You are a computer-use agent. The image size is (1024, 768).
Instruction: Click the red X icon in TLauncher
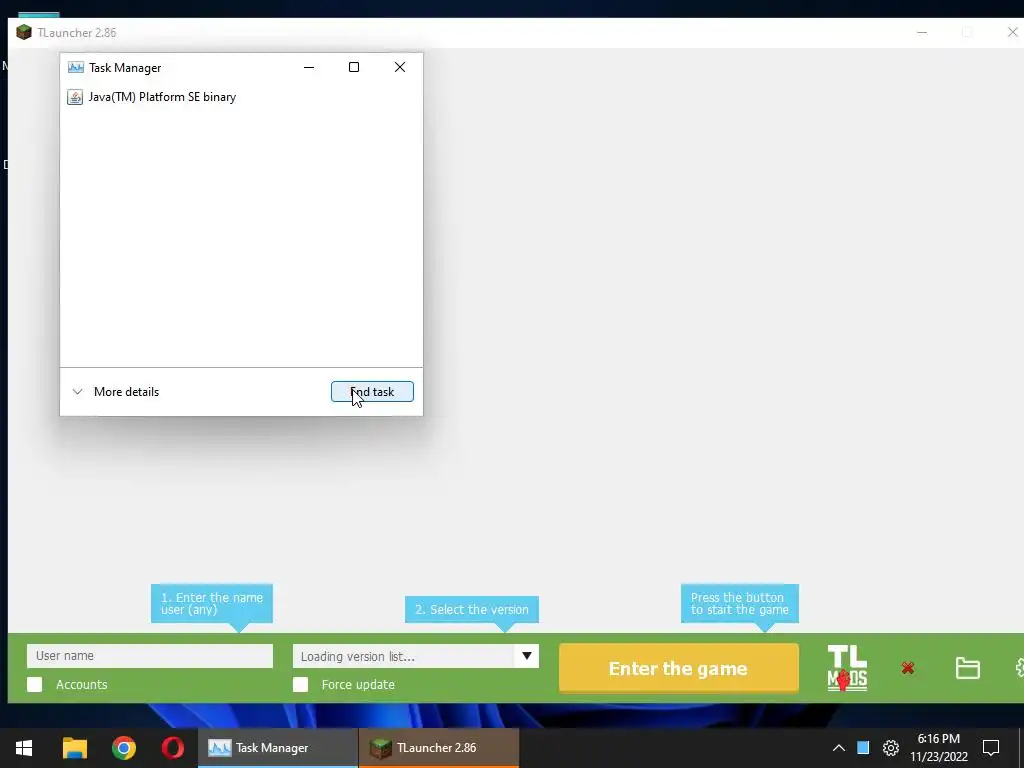click(907, 668)
